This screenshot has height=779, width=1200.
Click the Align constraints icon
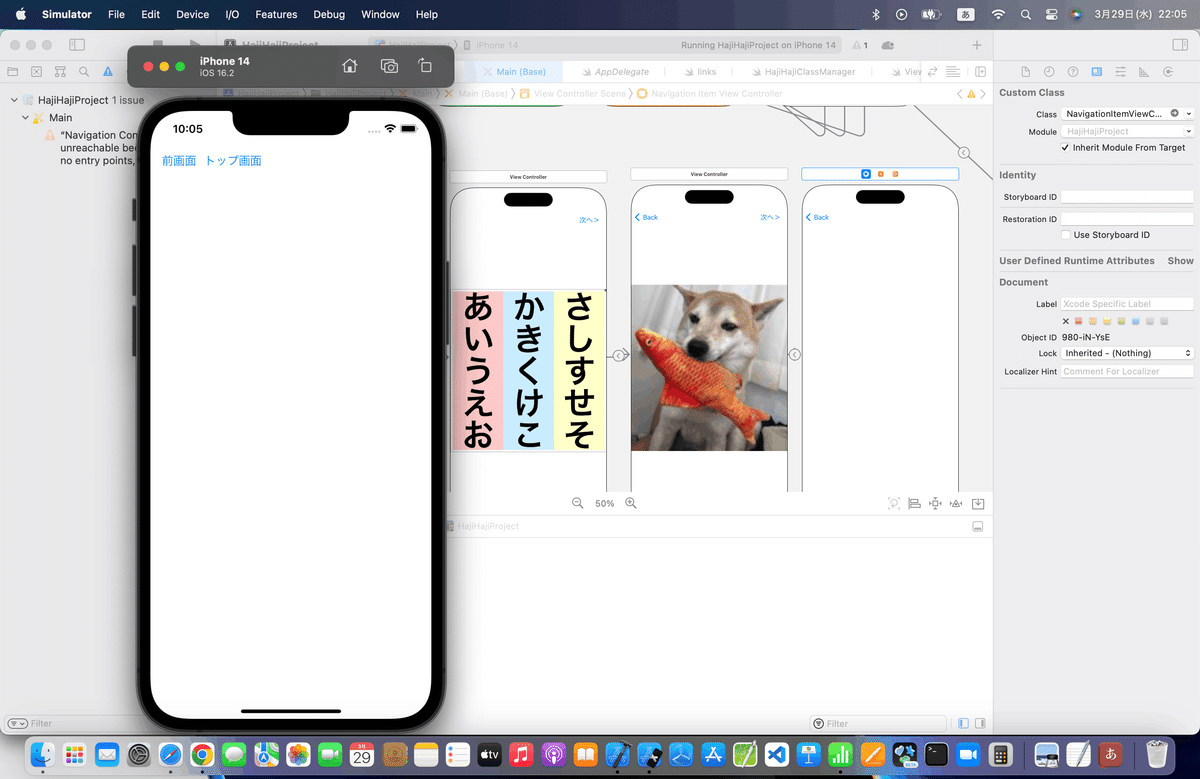(x=914, y=503)
